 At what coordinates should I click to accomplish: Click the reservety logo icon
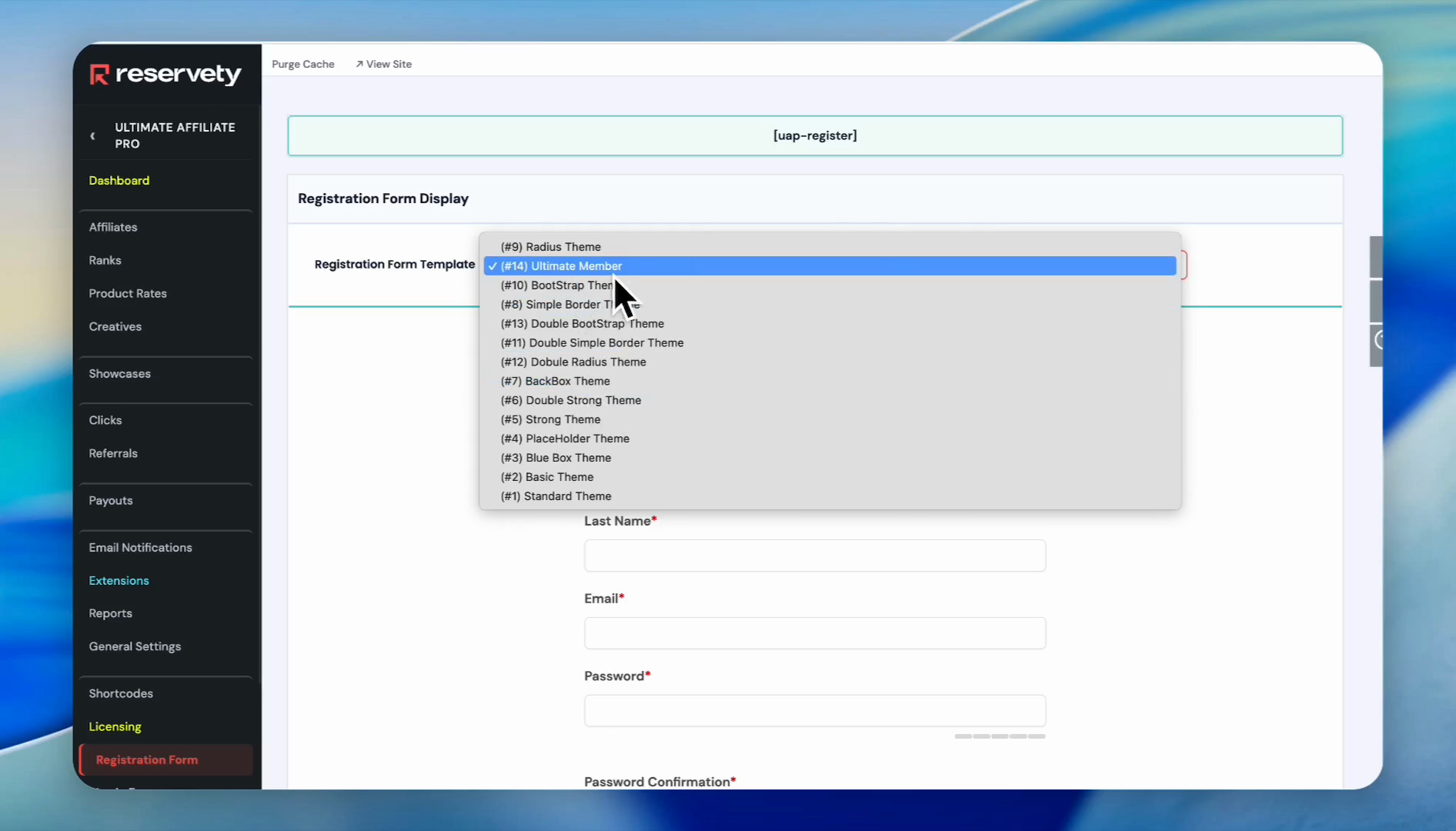tap(99, 75)
